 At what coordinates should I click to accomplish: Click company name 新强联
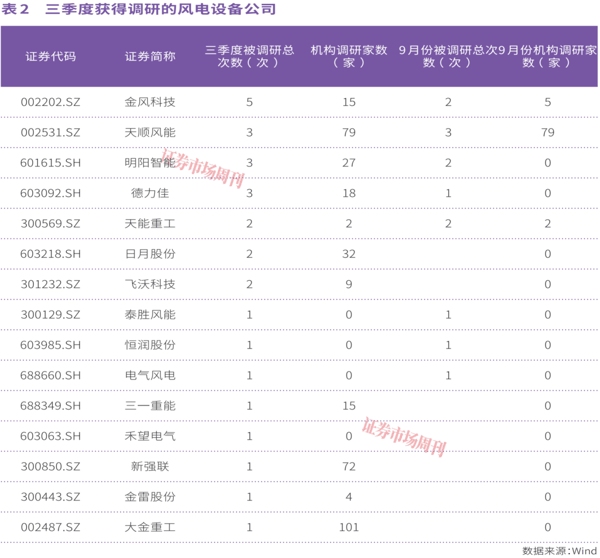pos(150,467)
